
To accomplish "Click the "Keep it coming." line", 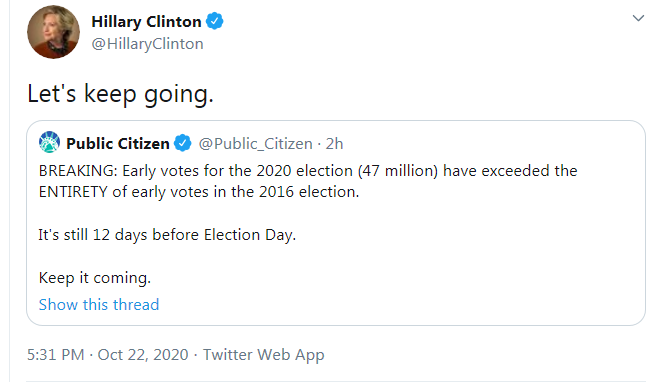I will 95,278.
